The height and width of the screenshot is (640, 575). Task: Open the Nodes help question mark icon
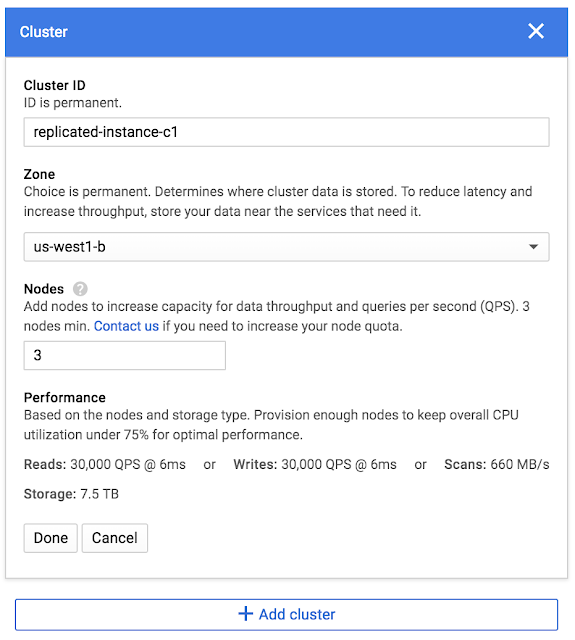point(80,289)
